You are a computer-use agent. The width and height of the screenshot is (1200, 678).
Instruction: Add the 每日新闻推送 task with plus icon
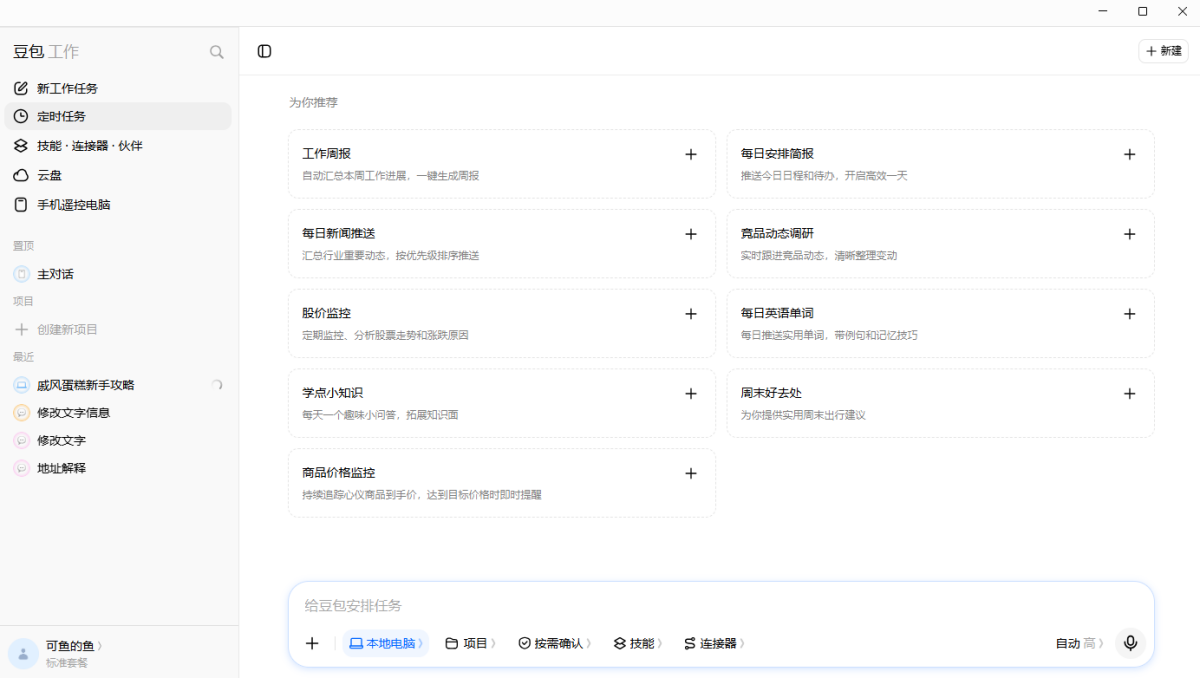tap(690, 234)
